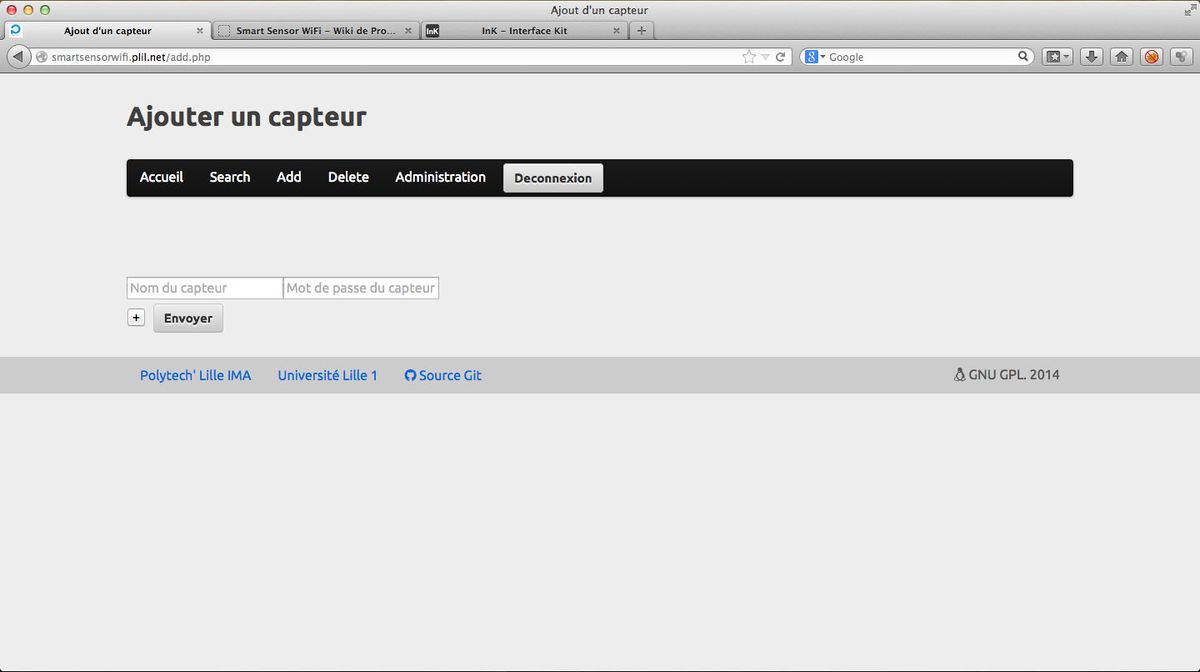Open a new tab with plus button
The height and width of the screenshot is (672, 1200).
click(x=642, y=30)
